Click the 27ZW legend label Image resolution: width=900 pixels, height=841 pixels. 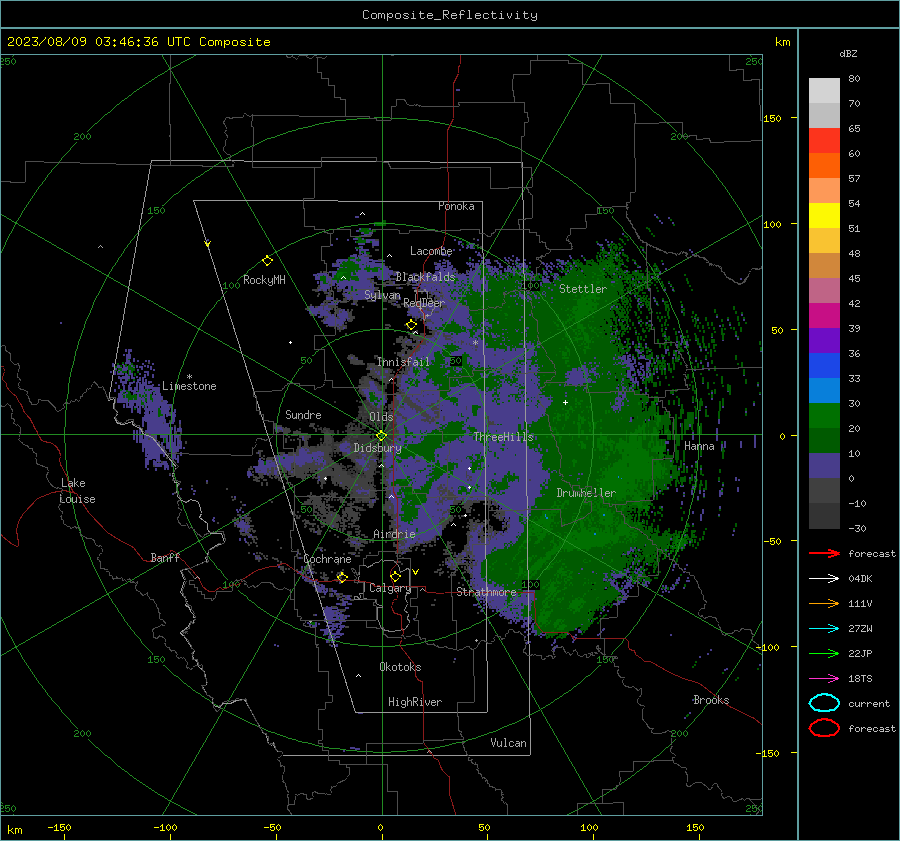tap(860, 629)
